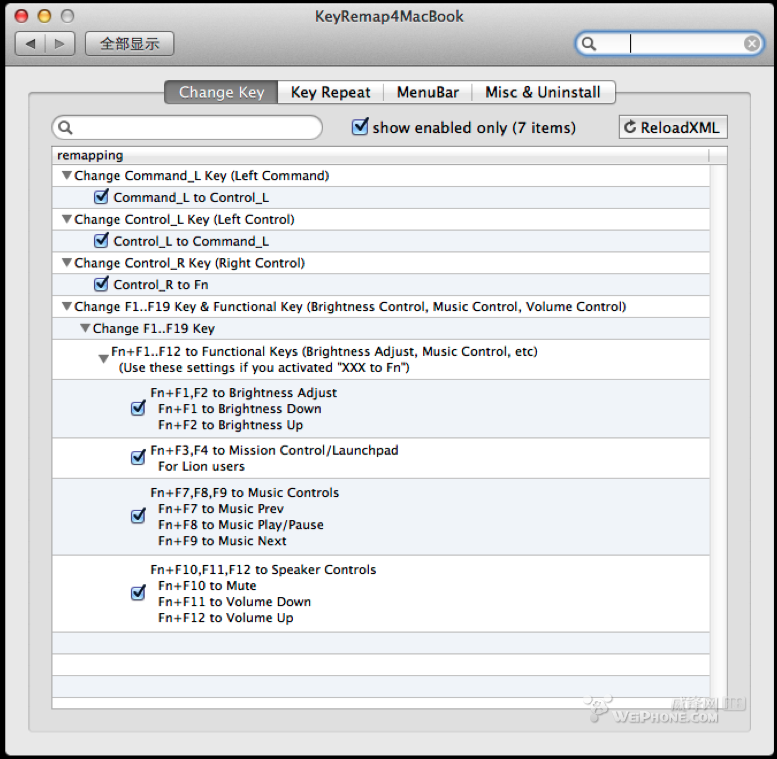Click the forward navigation arrow
This screenshot has width=777, height=759.
60,44
